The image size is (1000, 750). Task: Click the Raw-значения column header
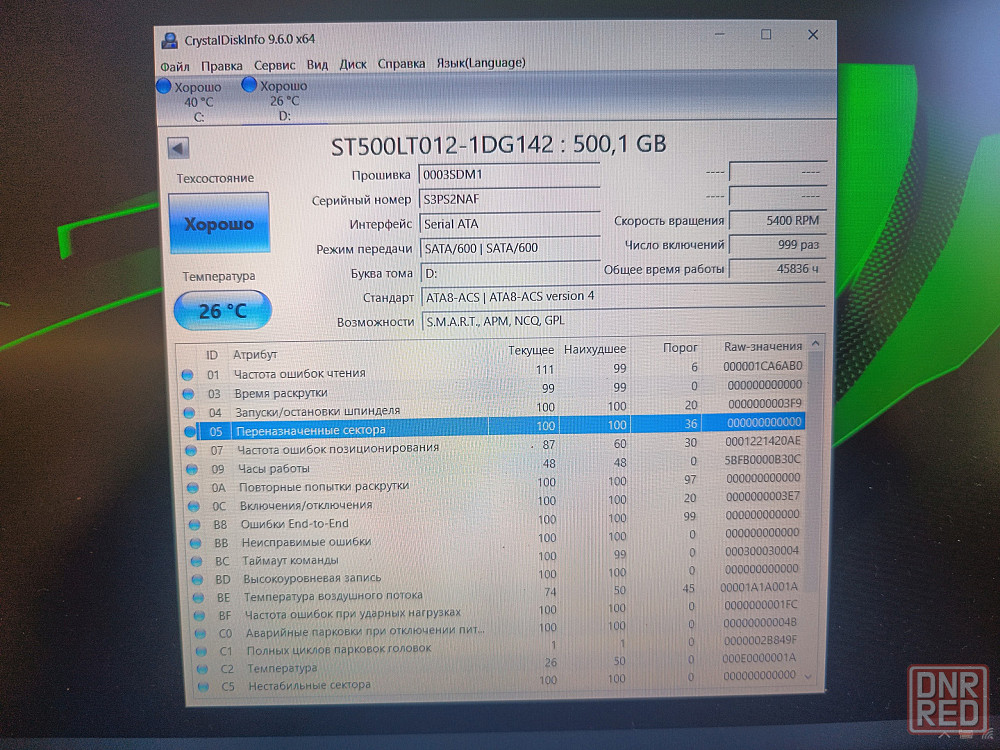763,346
